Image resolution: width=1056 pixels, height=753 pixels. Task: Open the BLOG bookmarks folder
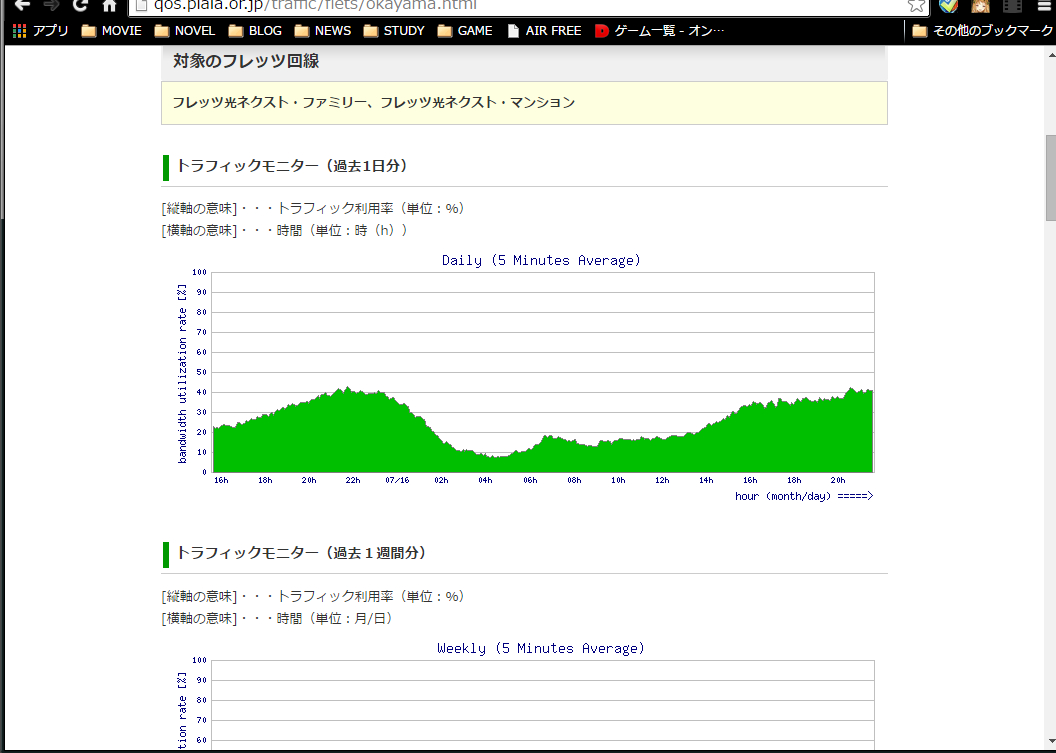(x=255, y=31)
